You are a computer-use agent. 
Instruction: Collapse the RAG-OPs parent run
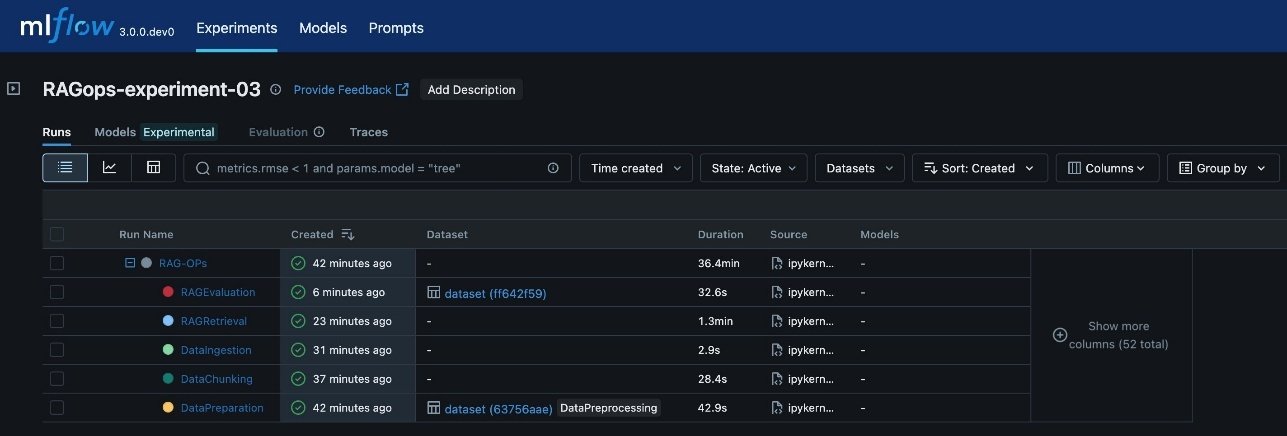130,263
